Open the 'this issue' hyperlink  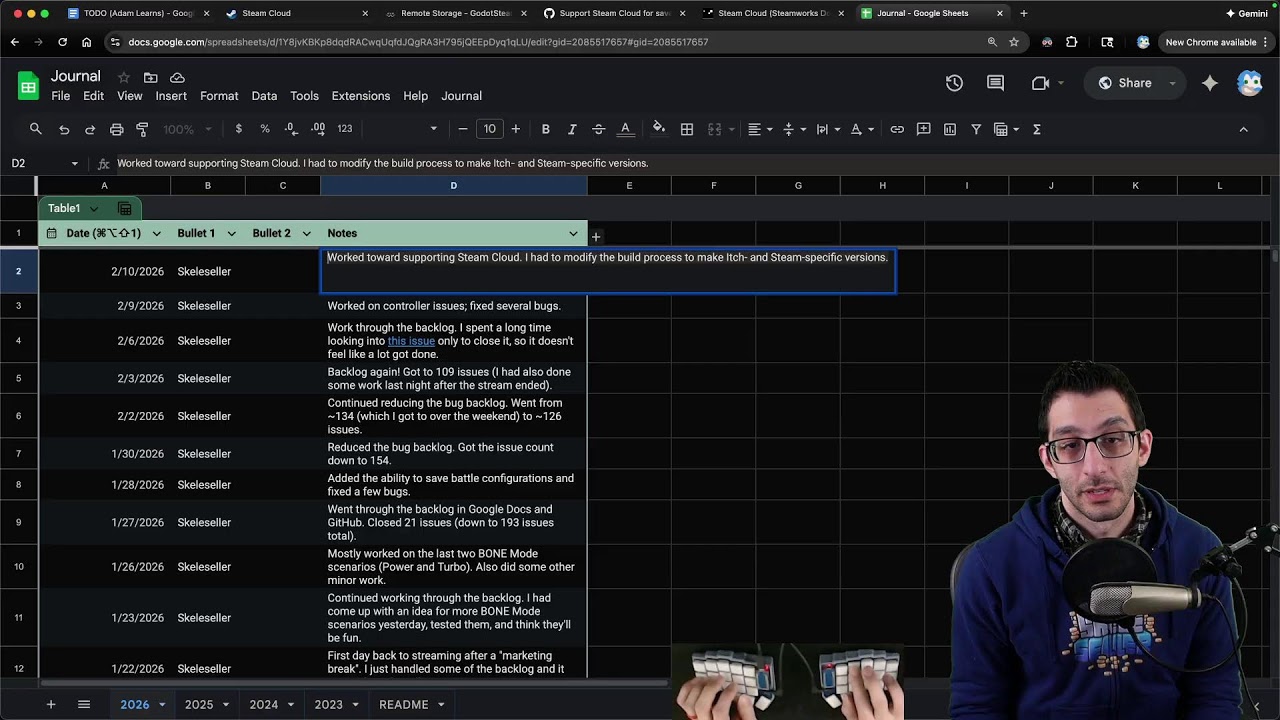pyautogui.click(x=411, y=341)
